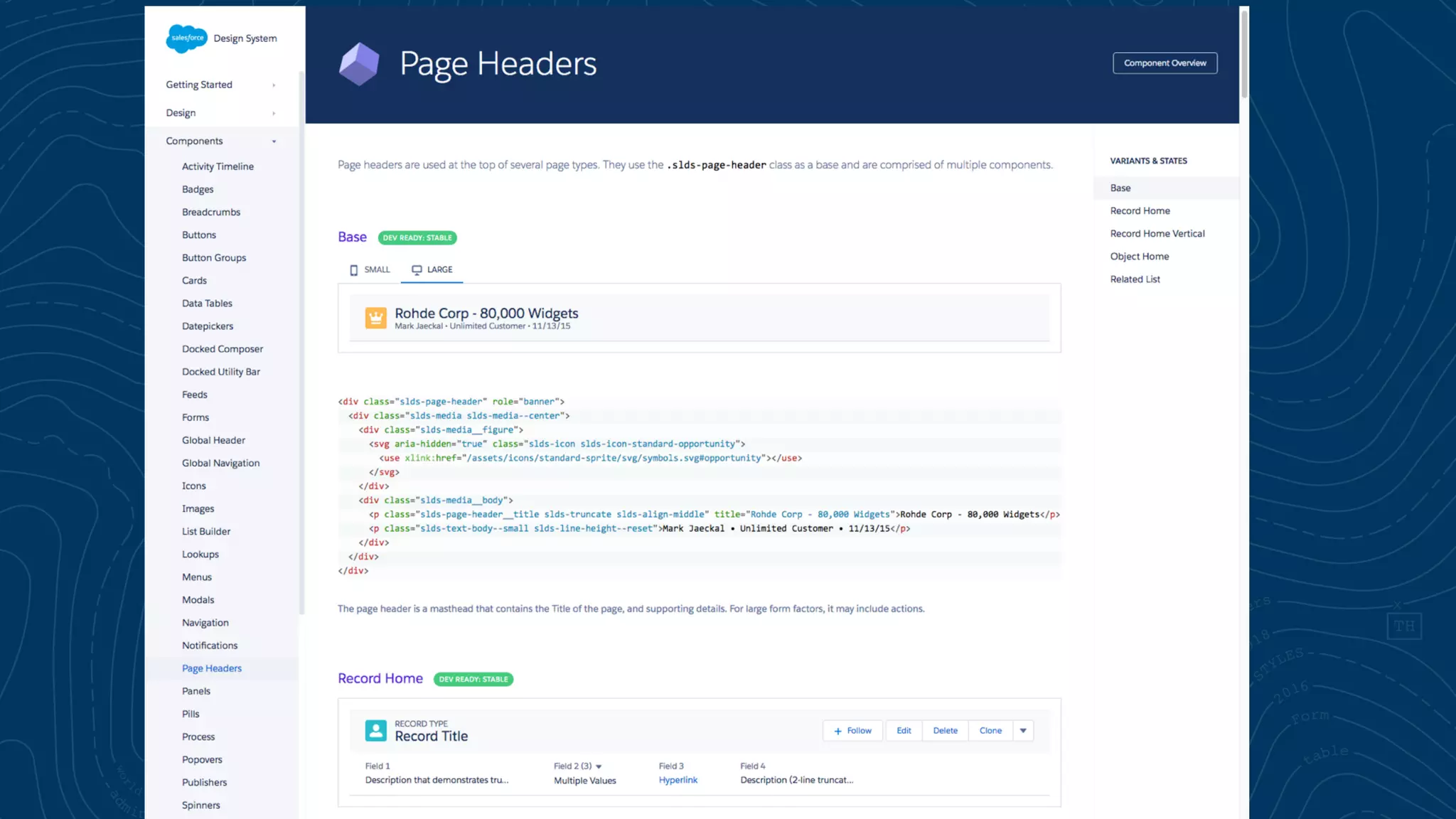Viewport: 1456px width, 819px height.
Task: Click the plus icon in the Follow button
Action: click(x=837, y=731)
